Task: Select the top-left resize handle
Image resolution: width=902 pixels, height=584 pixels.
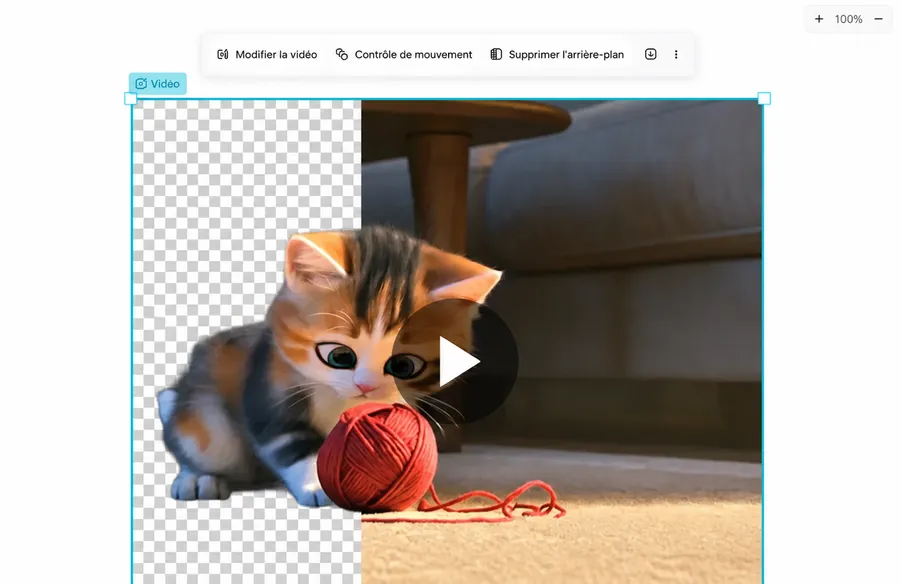Action: pyautogui.click(x=131, y=99)
